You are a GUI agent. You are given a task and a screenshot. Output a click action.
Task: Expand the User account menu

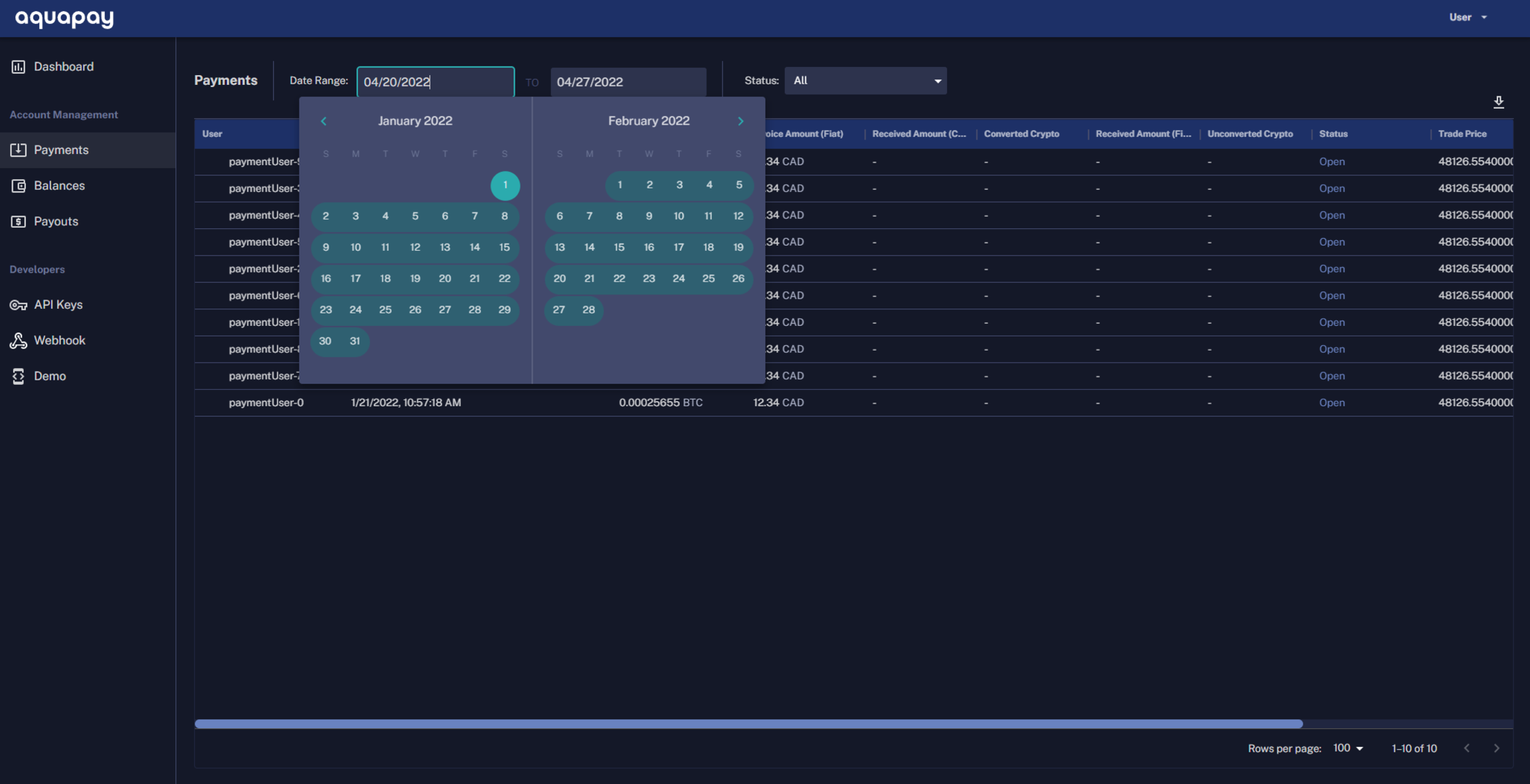(1468, 17)
